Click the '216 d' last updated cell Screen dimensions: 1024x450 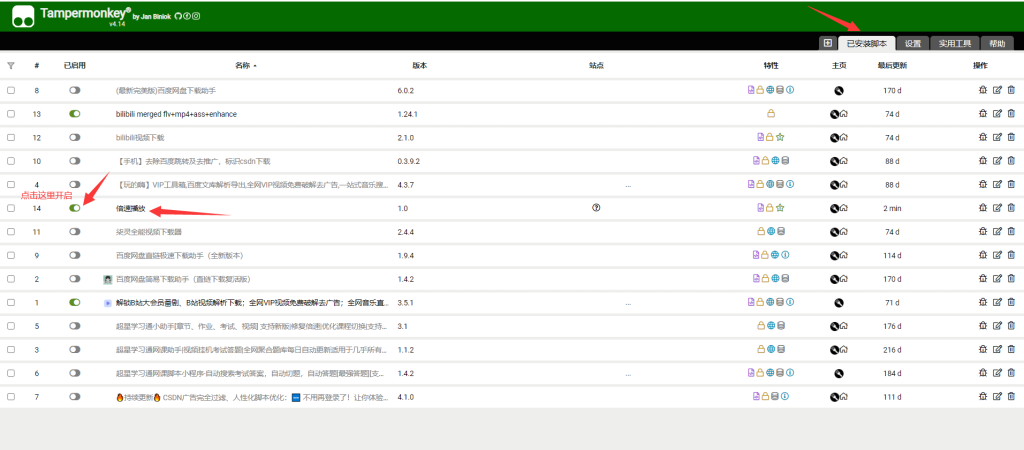891,349
